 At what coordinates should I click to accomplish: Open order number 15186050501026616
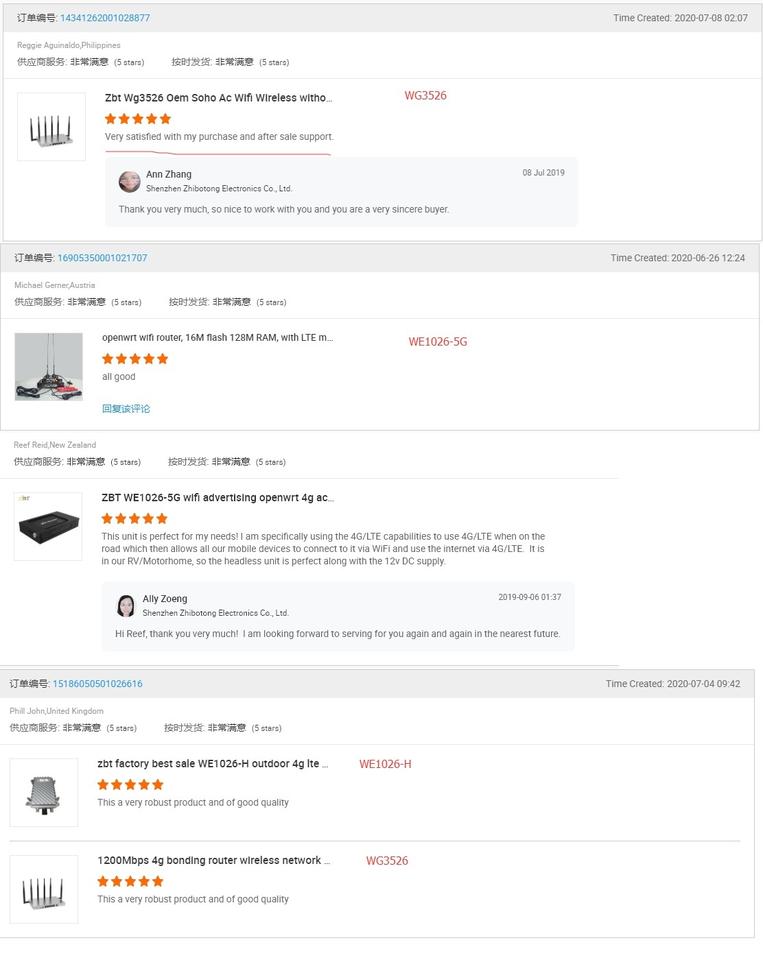click(x=97, y=684)
